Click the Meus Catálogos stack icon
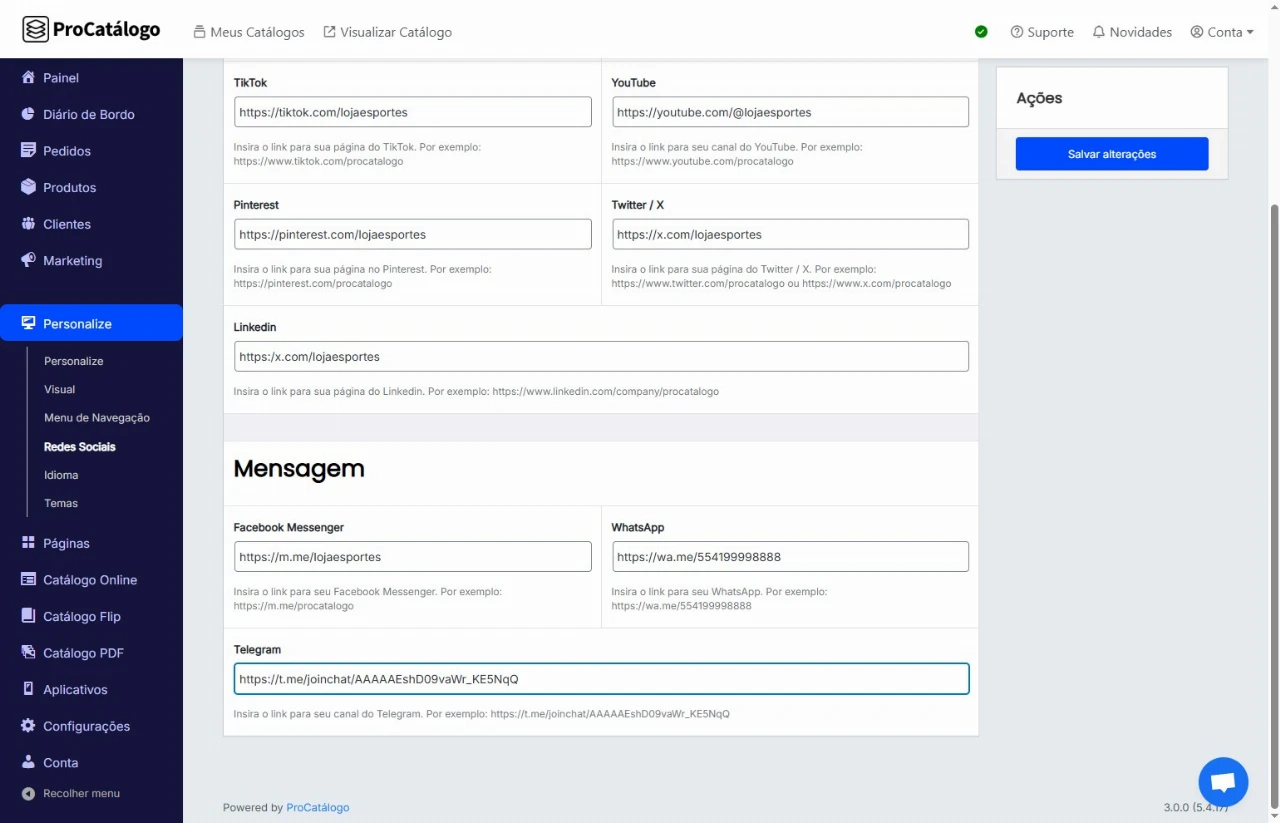The height and width of the screenshot is (823, 1280). pos(199,32)
